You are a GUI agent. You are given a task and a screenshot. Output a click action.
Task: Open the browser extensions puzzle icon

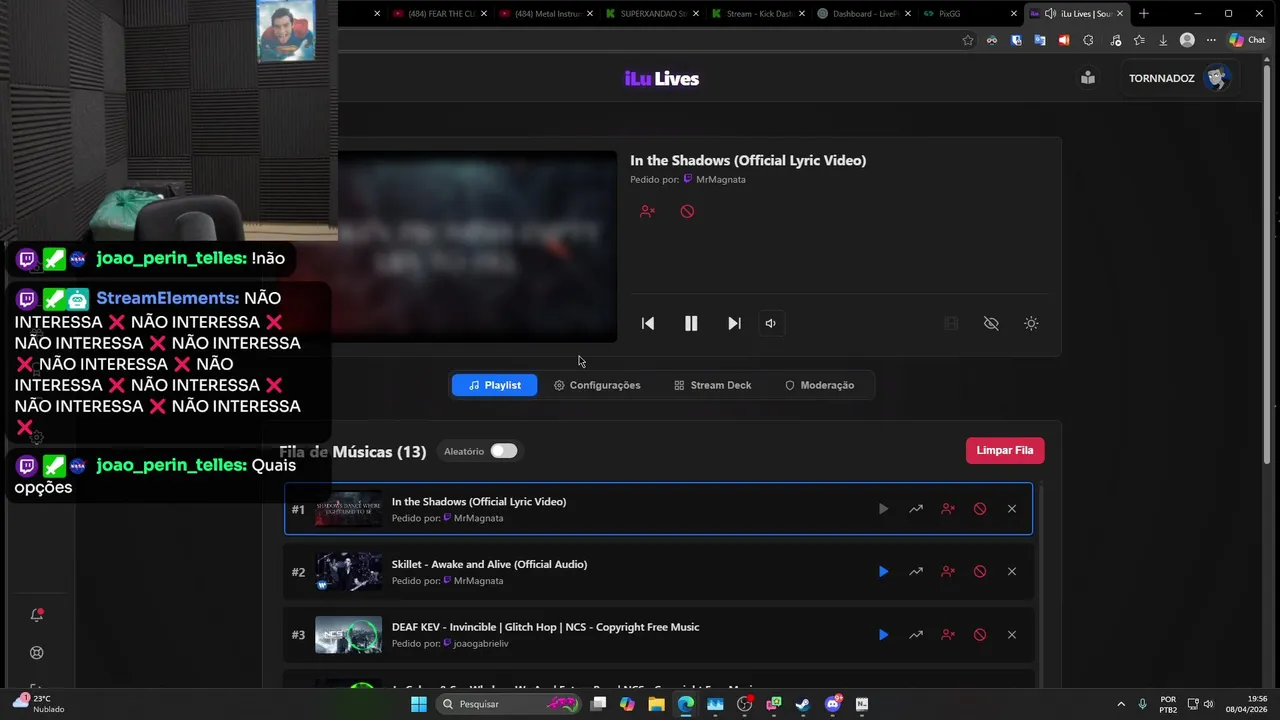point(1088,40)
